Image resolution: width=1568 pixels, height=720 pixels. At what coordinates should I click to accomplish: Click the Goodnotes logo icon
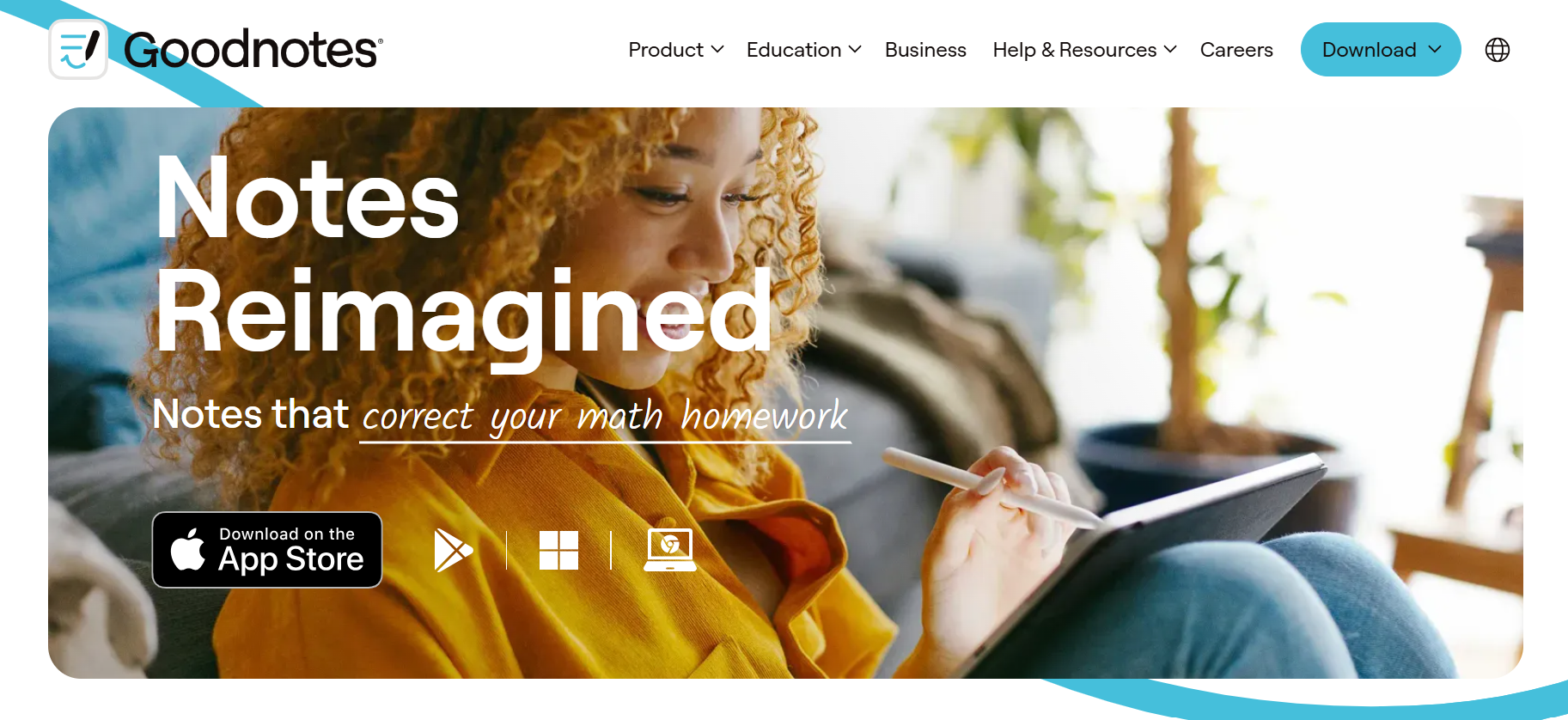point(78,49)
